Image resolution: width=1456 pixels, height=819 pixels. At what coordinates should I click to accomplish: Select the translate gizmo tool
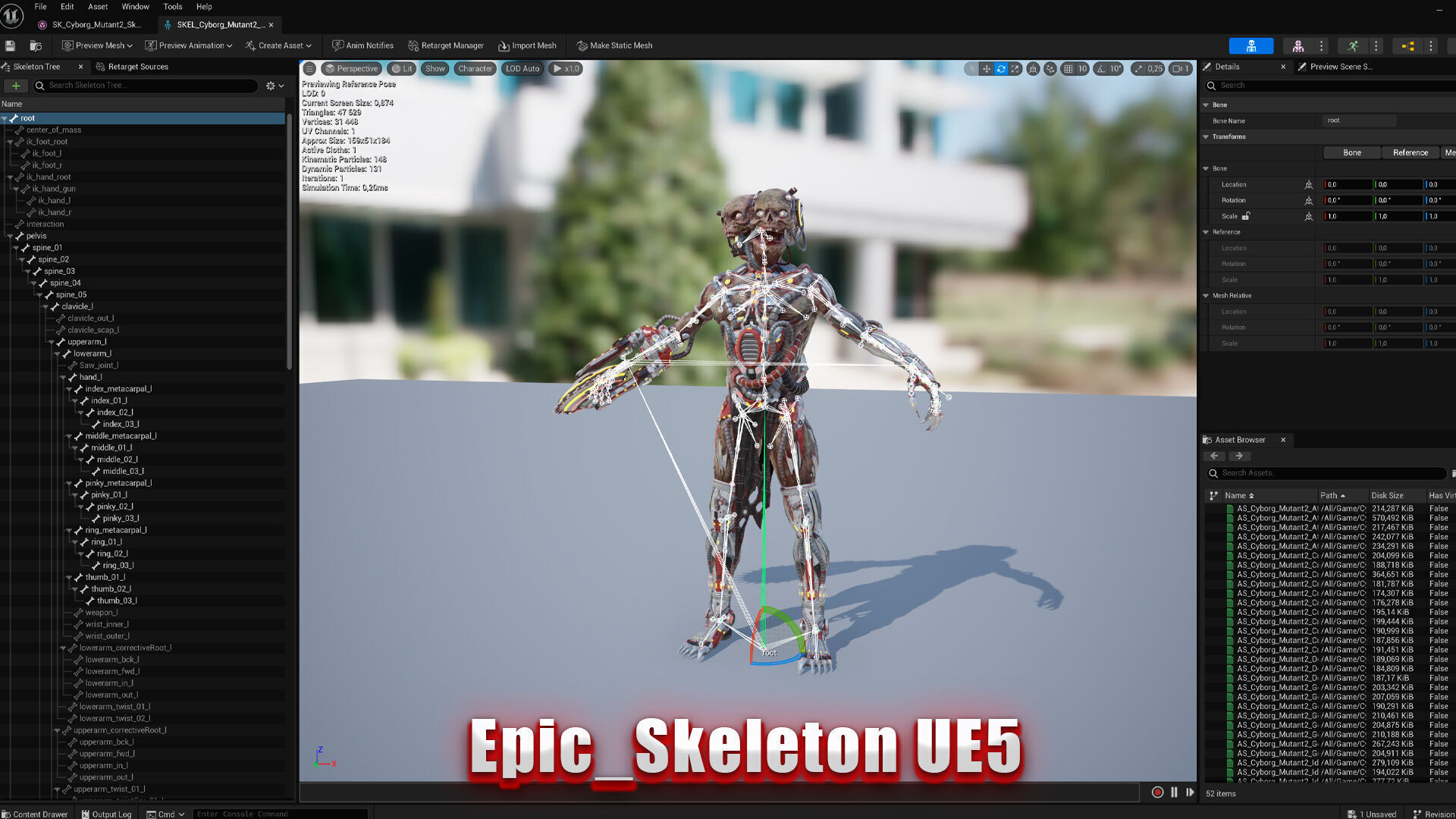(x=986, y=68)
